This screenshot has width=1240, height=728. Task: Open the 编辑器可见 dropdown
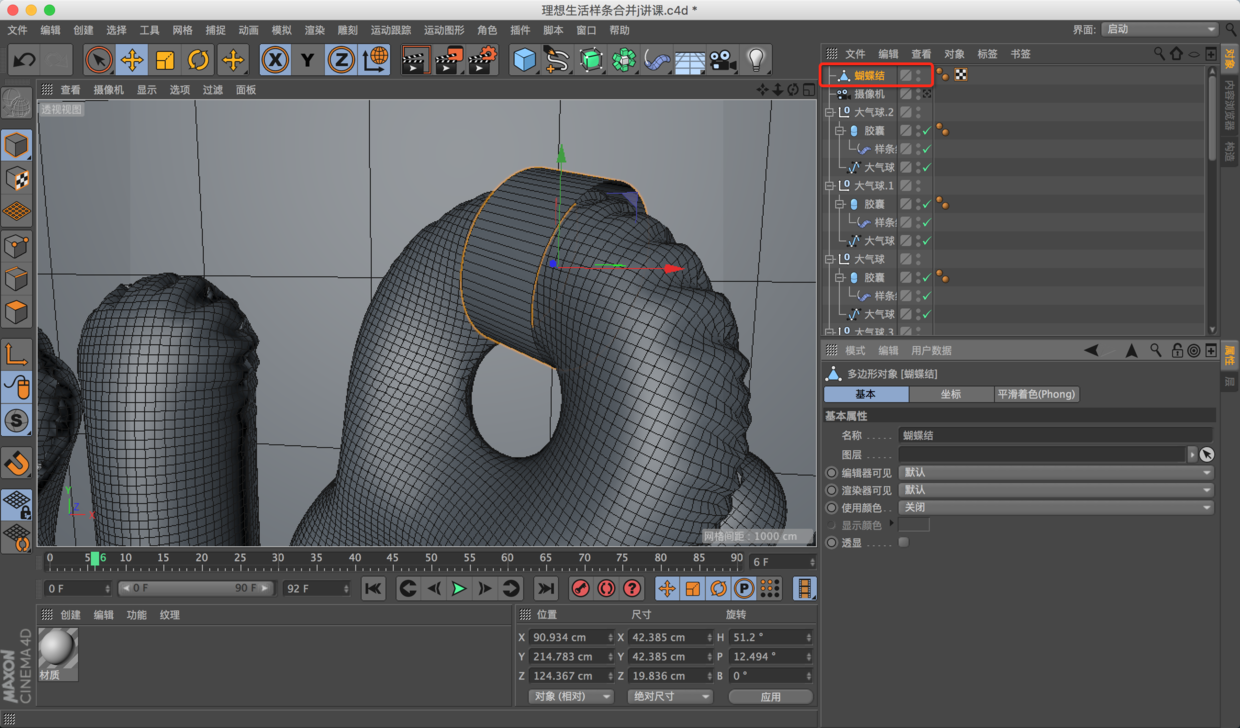[x=1055, y=472]
